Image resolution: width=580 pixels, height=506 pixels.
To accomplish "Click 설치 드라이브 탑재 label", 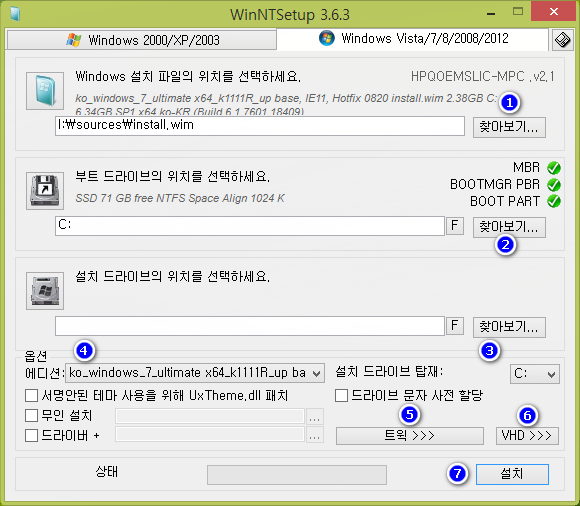I will pyautogui.click(x=389, y=372).
